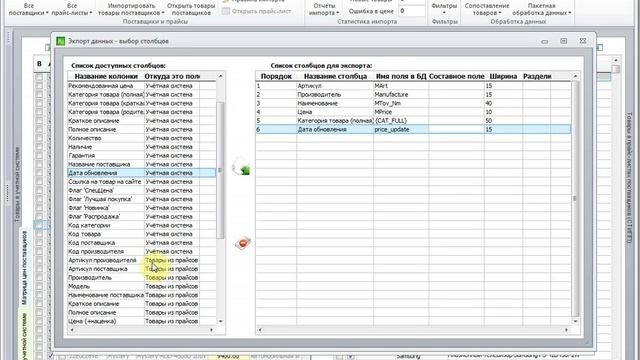Select the 'Флаг Спеццена' row
This screenshot has width=640, height=360.
(x=142, y=190)
